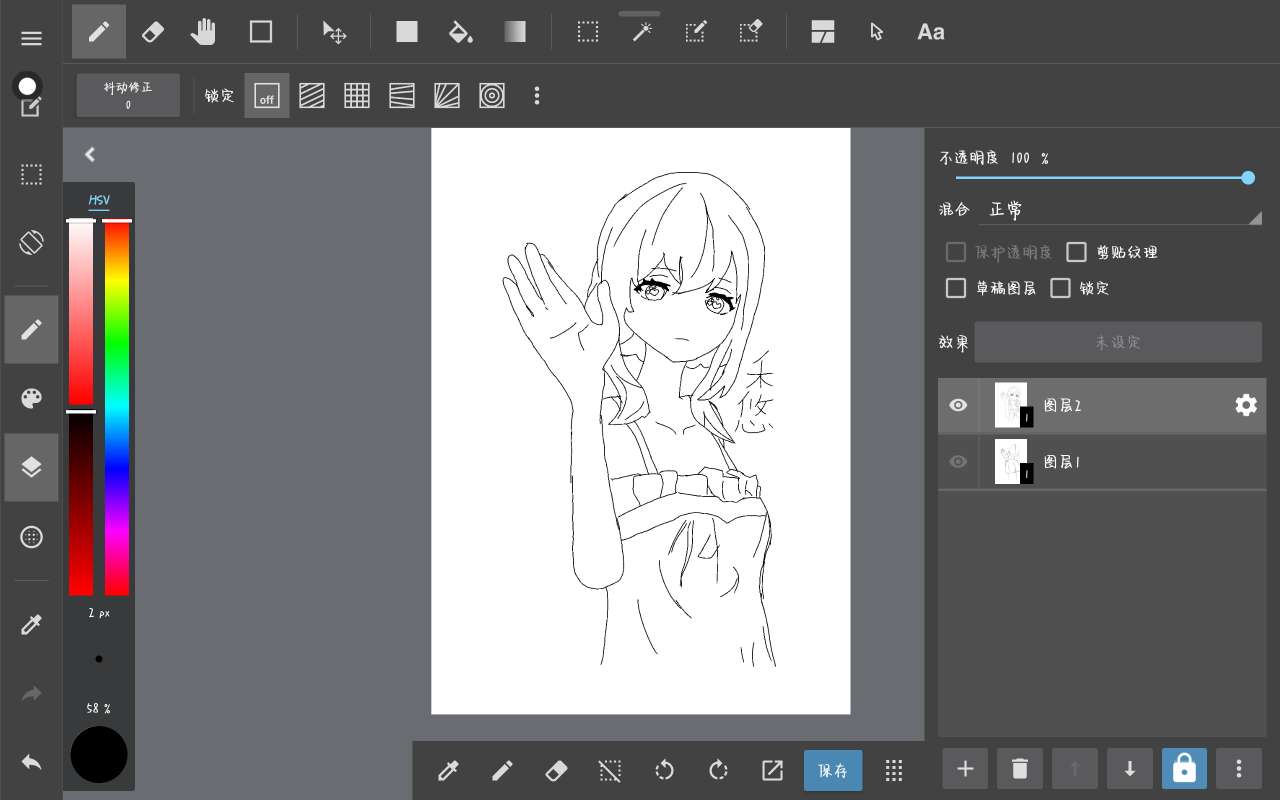This screenshot has width=1280, height=800.
Task: Click the rainbow hue slider bar
Action: (x=117, y=408)
